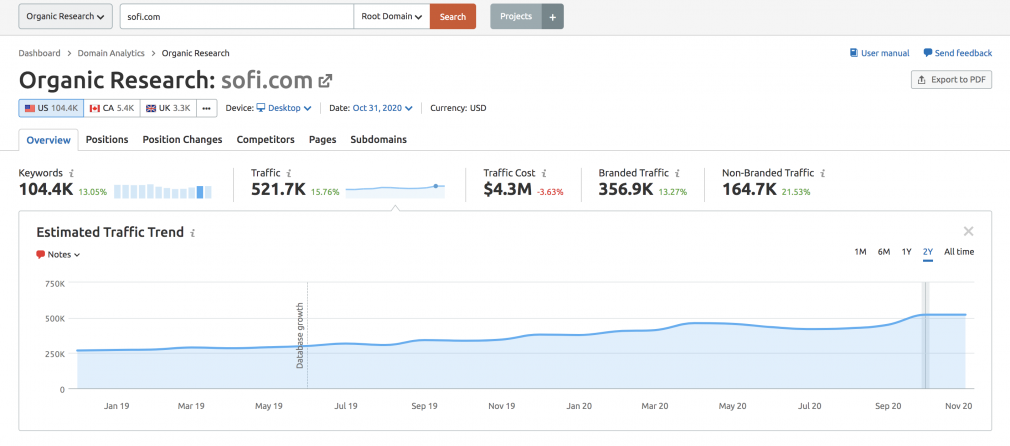Click the 104.4K keywords value
This screenshot has height=446, width=1010.
click(x=46, y=190)
